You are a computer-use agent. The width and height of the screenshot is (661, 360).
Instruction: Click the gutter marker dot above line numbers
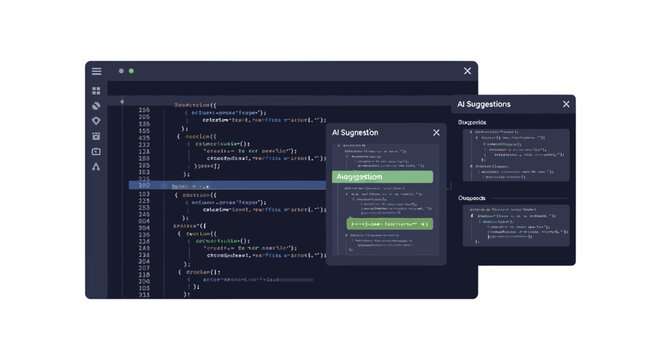coord(122,102)
